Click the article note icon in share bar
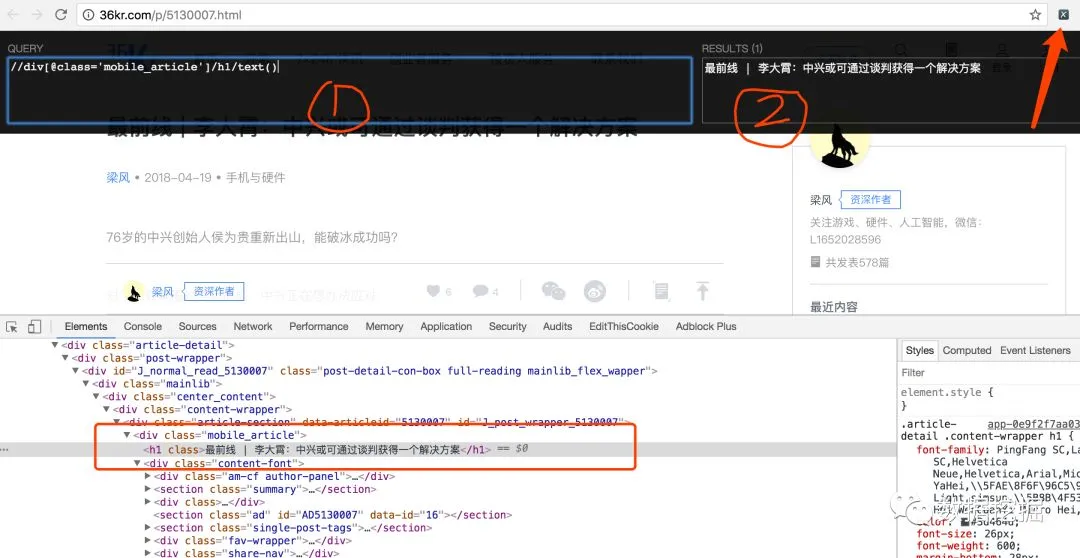This screenshot has height=558, width=1080. [x=661, y=291]
